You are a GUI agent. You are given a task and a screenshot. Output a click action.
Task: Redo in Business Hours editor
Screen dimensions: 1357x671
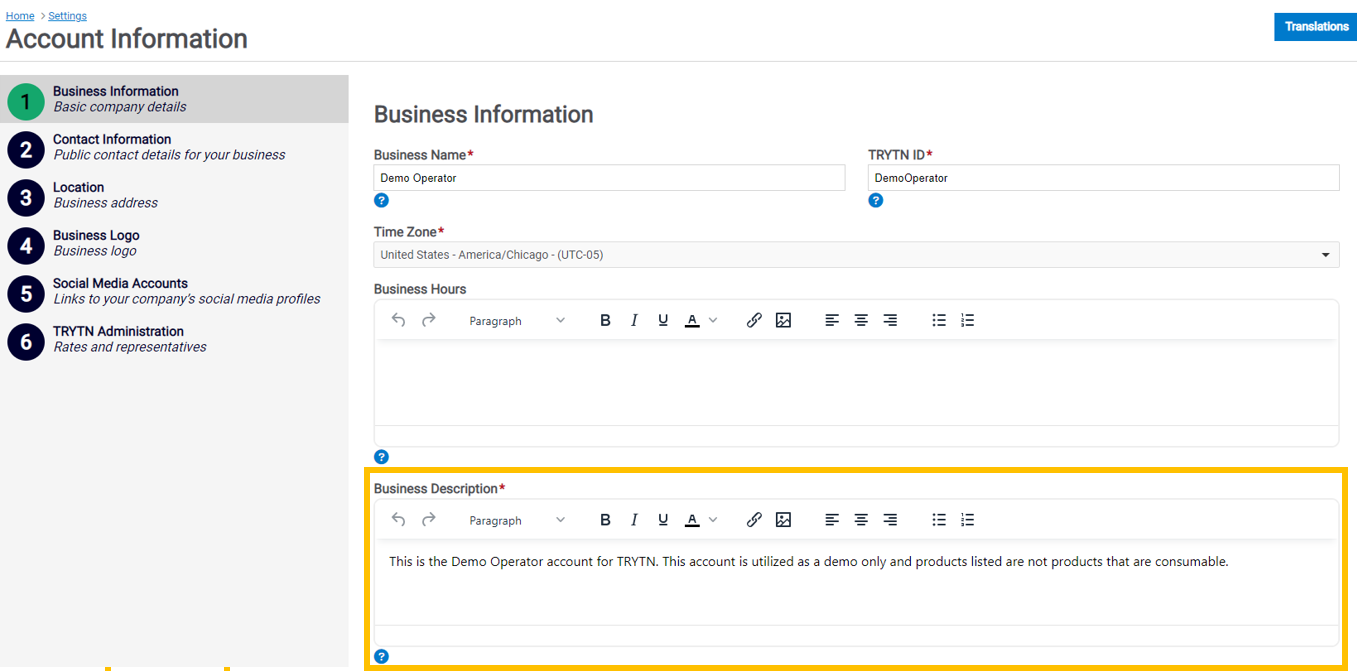click(429, 320)
